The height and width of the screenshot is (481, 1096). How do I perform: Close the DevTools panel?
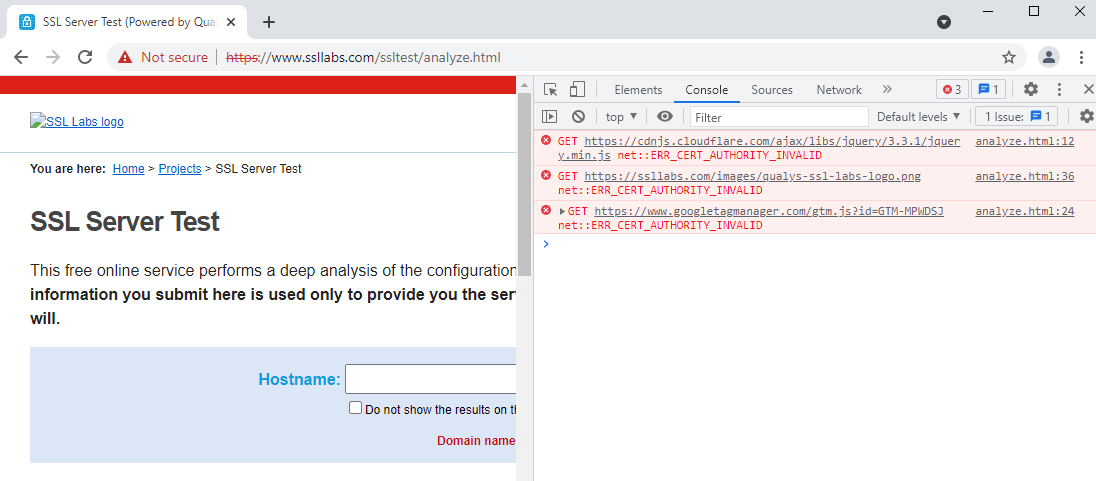(1088, 89)
